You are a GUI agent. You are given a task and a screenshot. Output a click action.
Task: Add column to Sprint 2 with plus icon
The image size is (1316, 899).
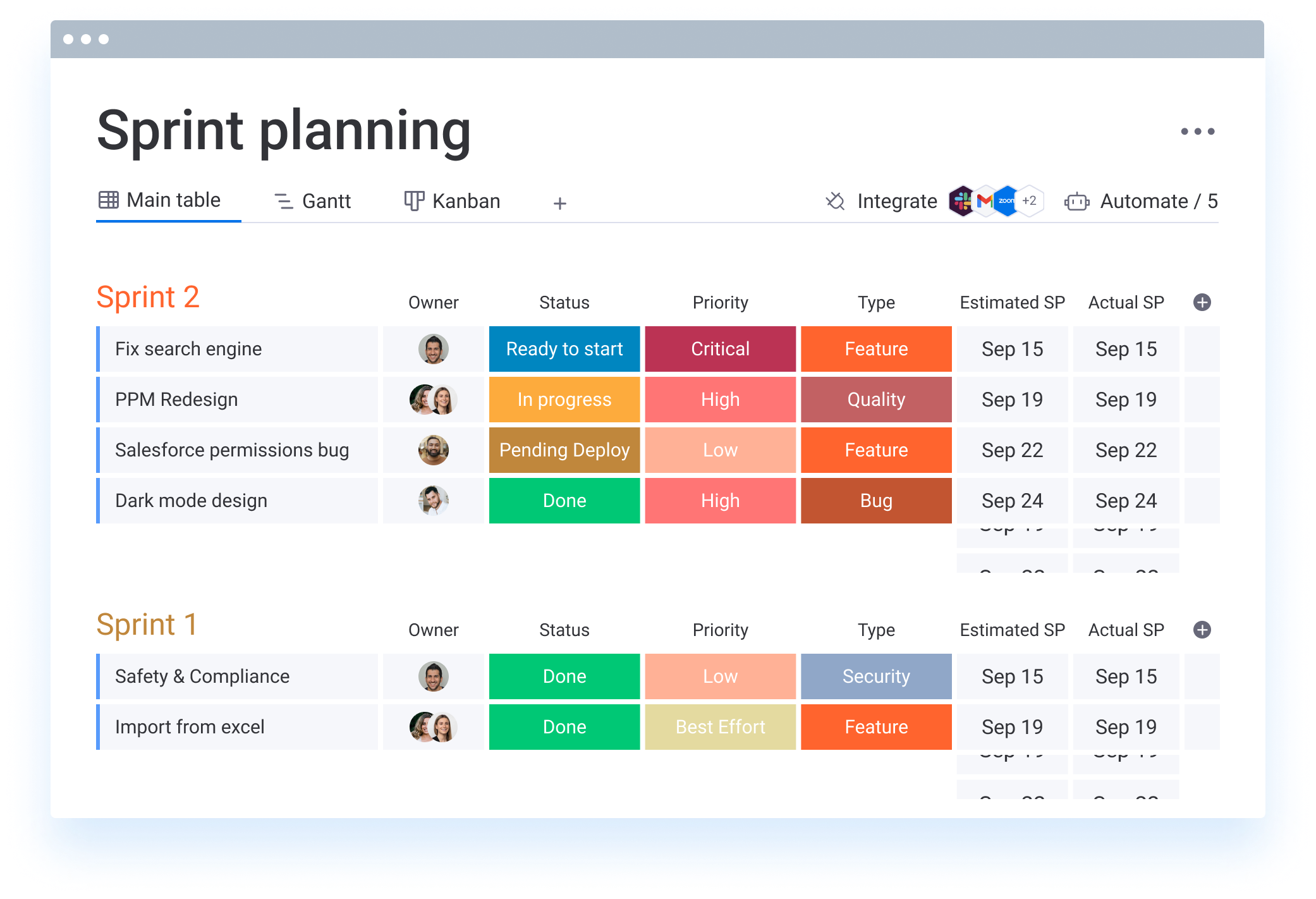(x=1202, y=302)
